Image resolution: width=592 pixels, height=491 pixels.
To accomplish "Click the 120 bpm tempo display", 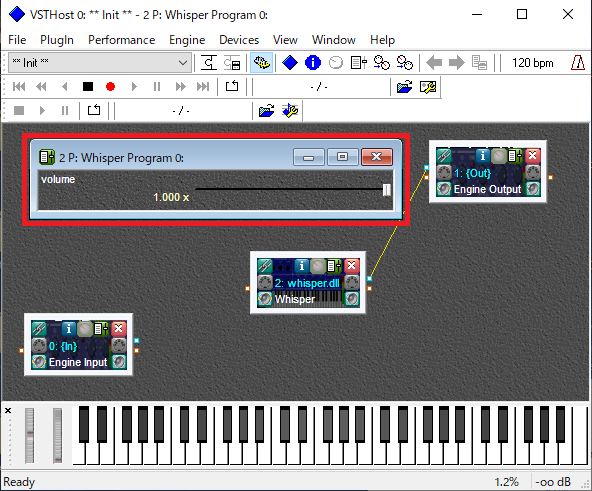I will coord(532,63).
